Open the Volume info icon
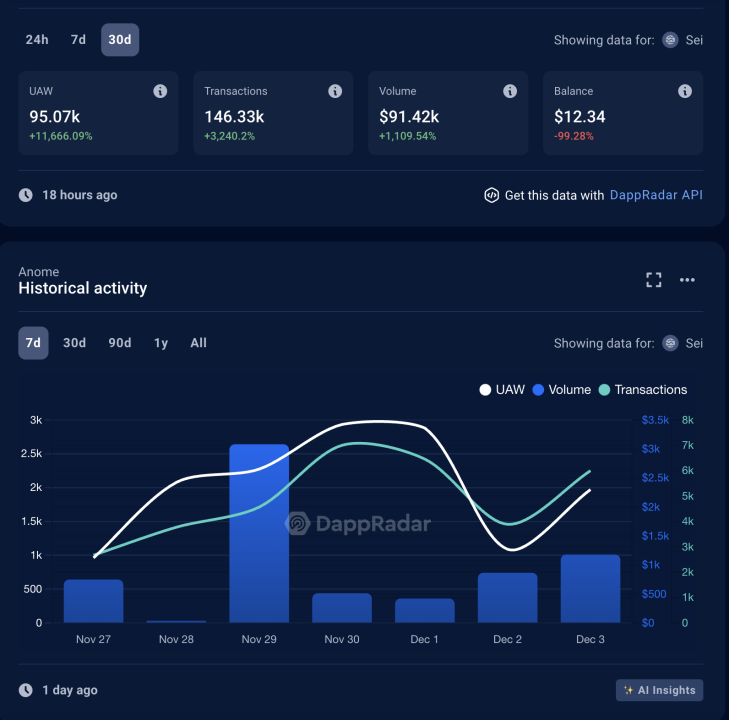This screenshot has height=720, width=729. click(510, 91)
